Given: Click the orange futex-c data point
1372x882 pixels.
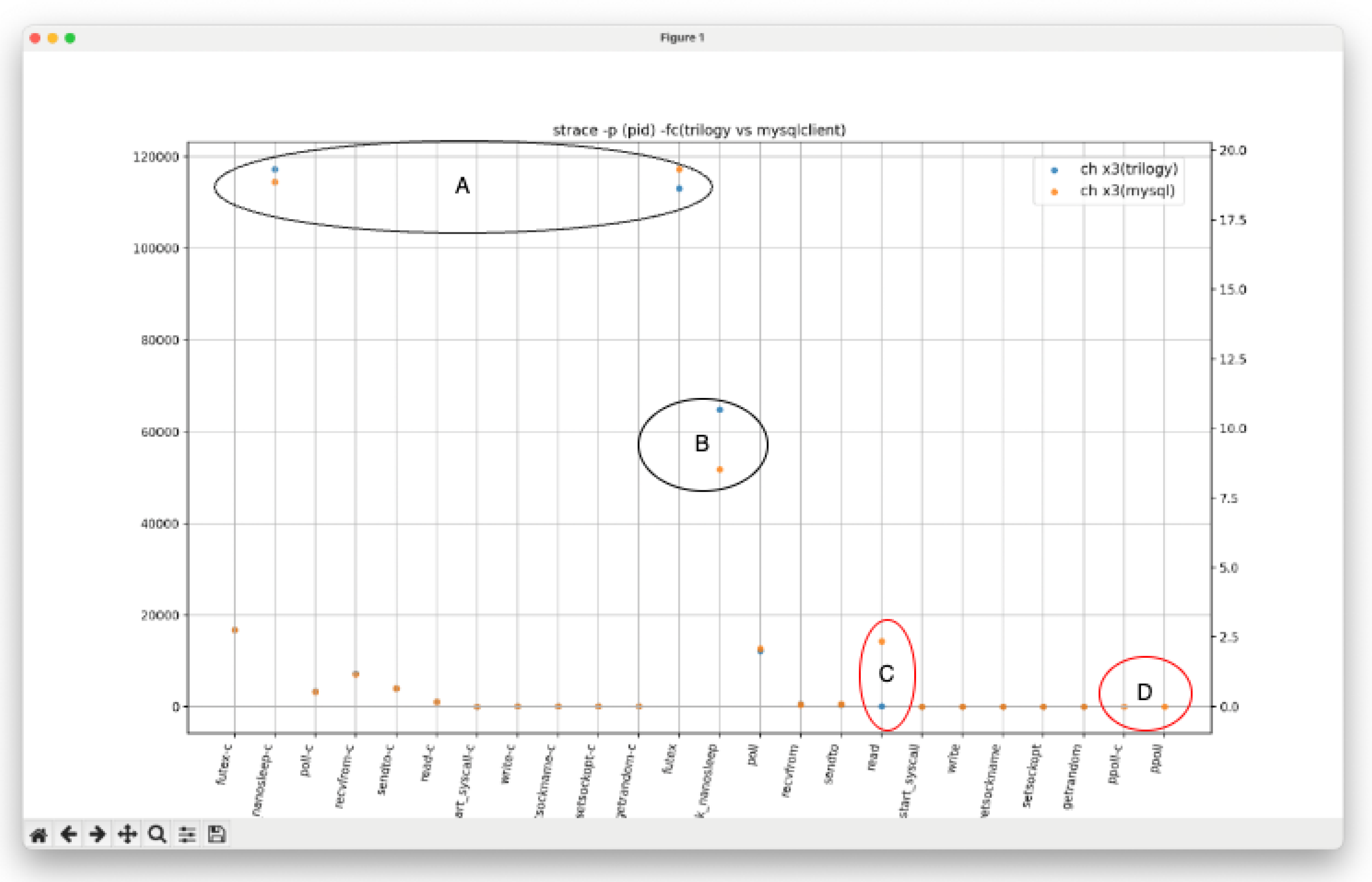Looking at the screenshot, I should (x=234, y=630).
